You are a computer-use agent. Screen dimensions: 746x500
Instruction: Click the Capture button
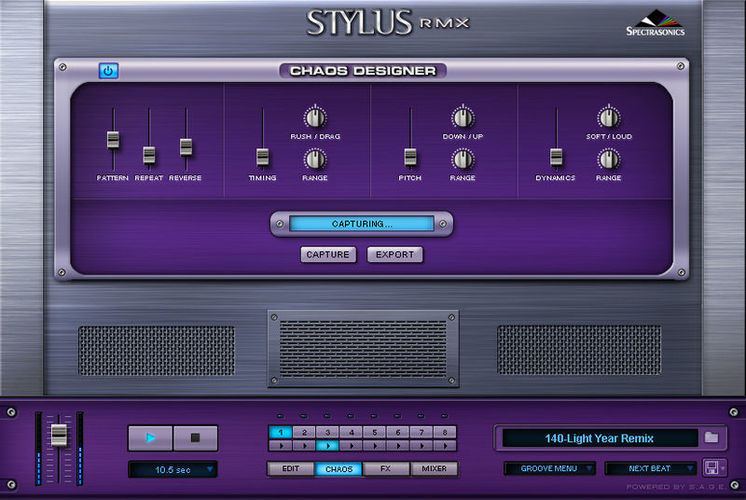click(x=328, y=255)
